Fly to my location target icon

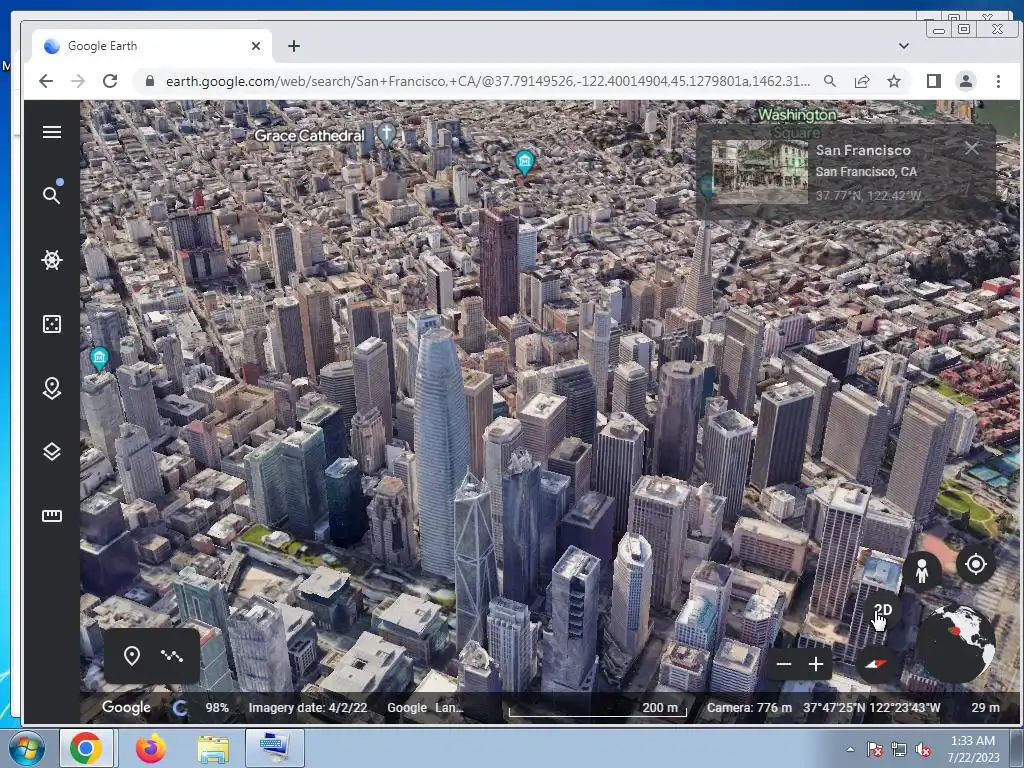(x=976, y=564)
